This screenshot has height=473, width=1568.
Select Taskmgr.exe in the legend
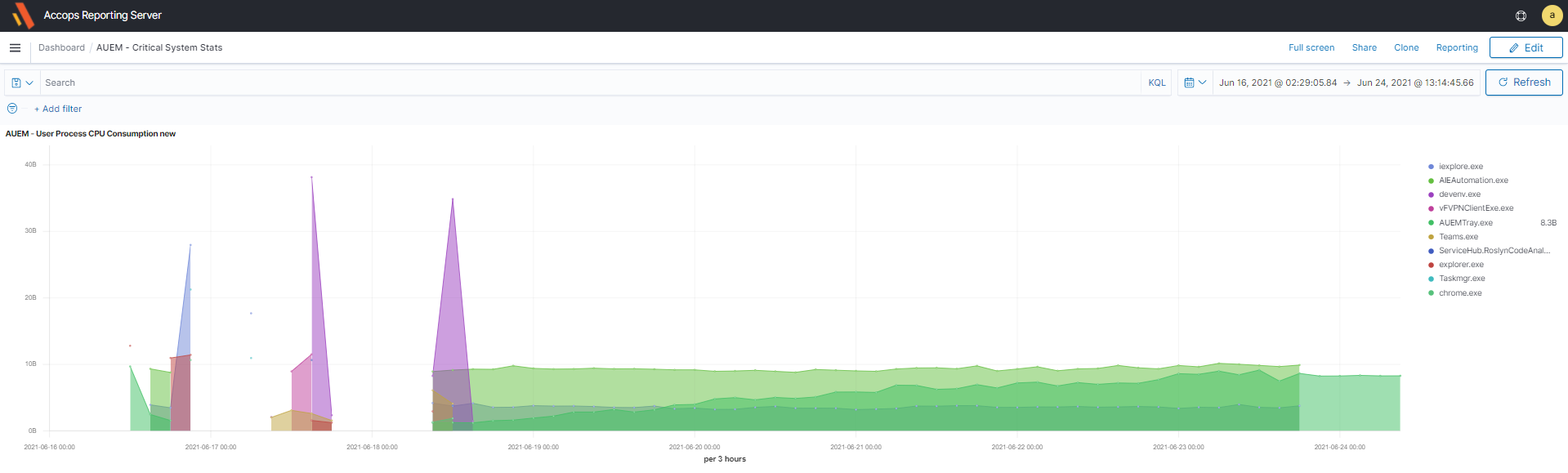coord(1462,279)
